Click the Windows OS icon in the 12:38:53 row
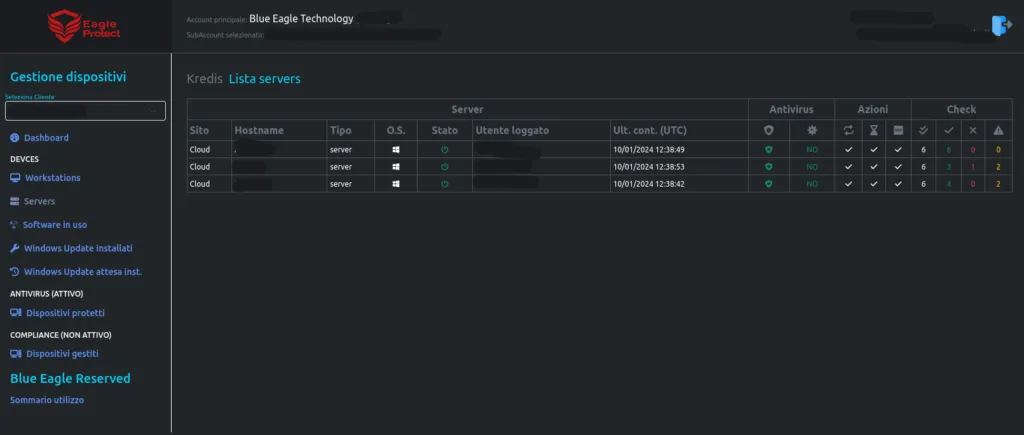The image size is (1024, 435). coord(396,167)
